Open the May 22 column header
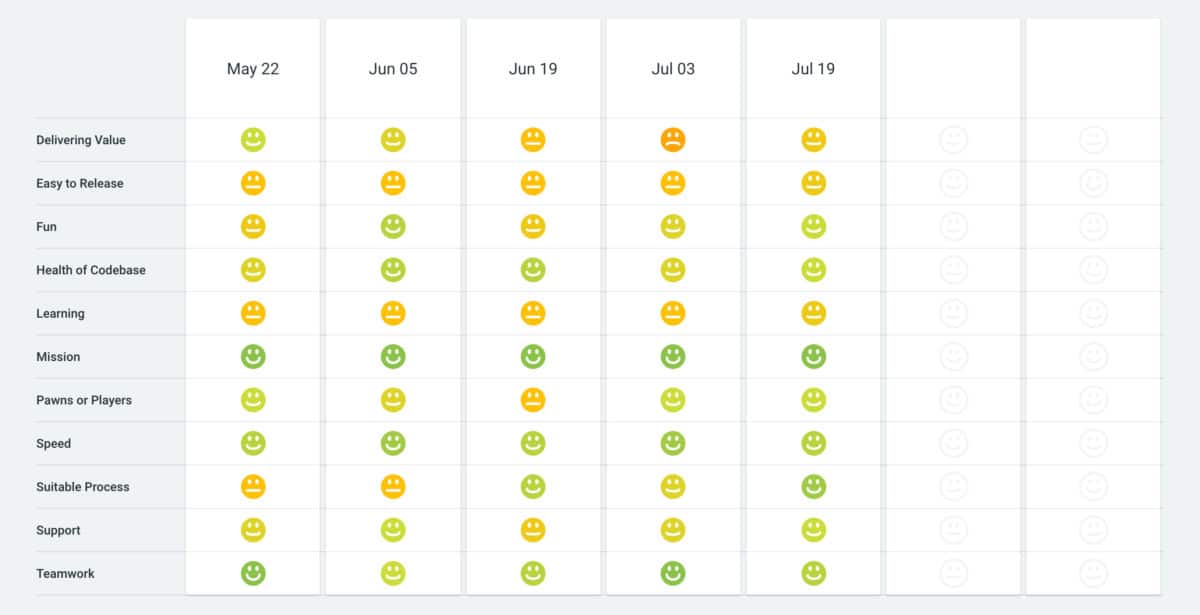1200x615 pixels. (253, 69)
